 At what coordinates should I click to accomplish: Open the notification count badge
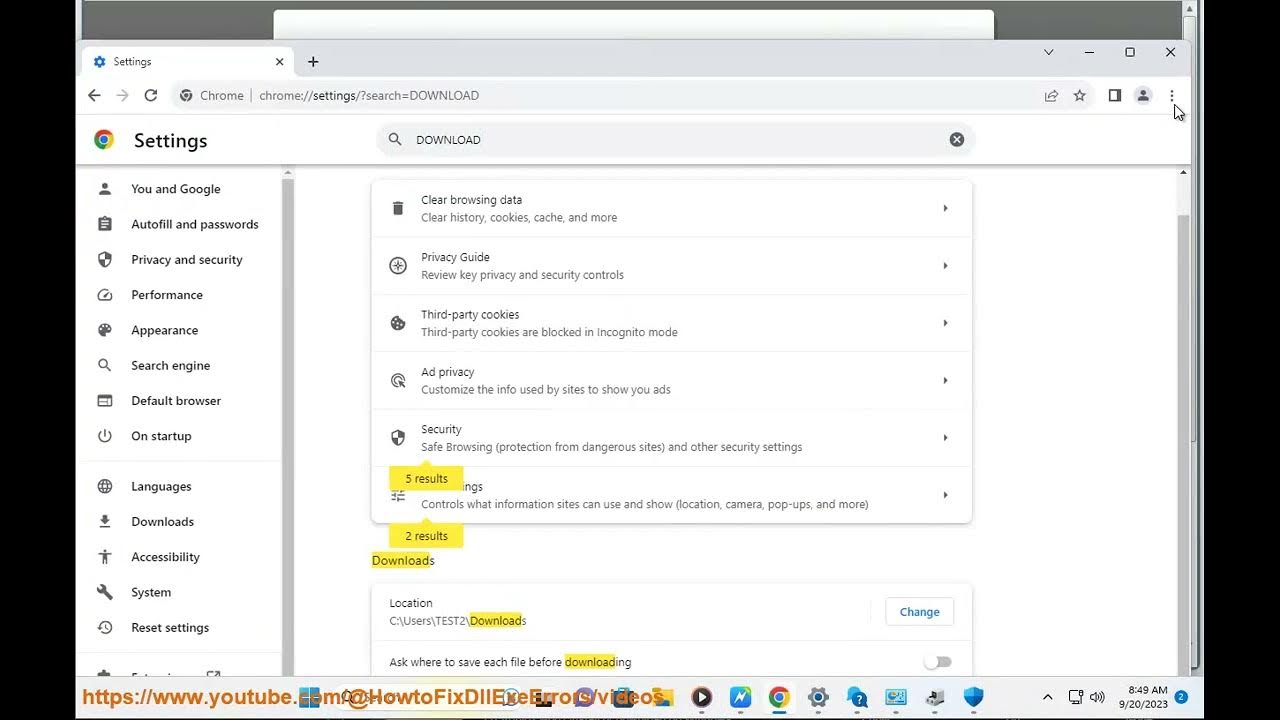[x=1181, y=697]
